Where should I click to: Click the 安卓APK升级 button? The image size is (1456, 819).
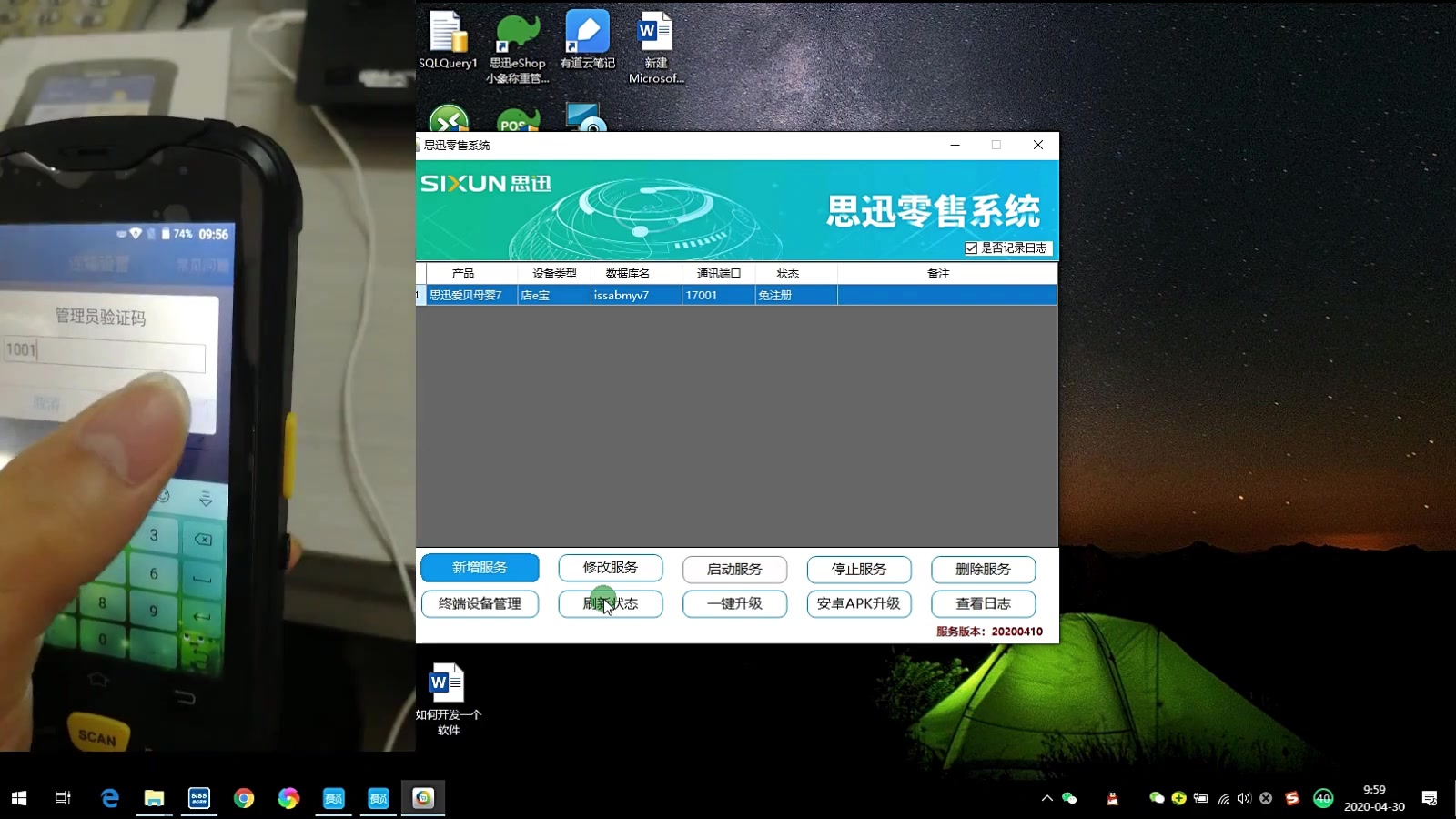pos(859,603)
